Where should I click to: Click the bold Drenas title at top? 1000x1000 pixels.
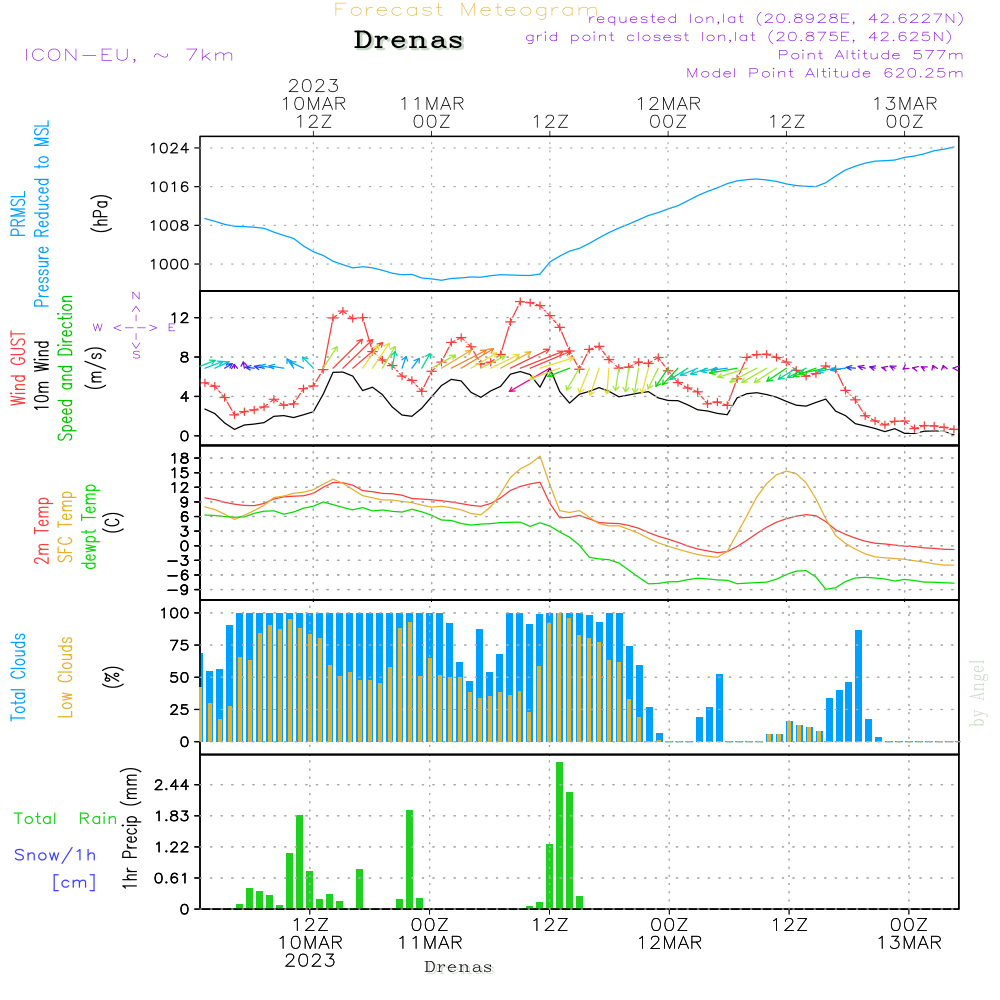(x=409, y=41)
